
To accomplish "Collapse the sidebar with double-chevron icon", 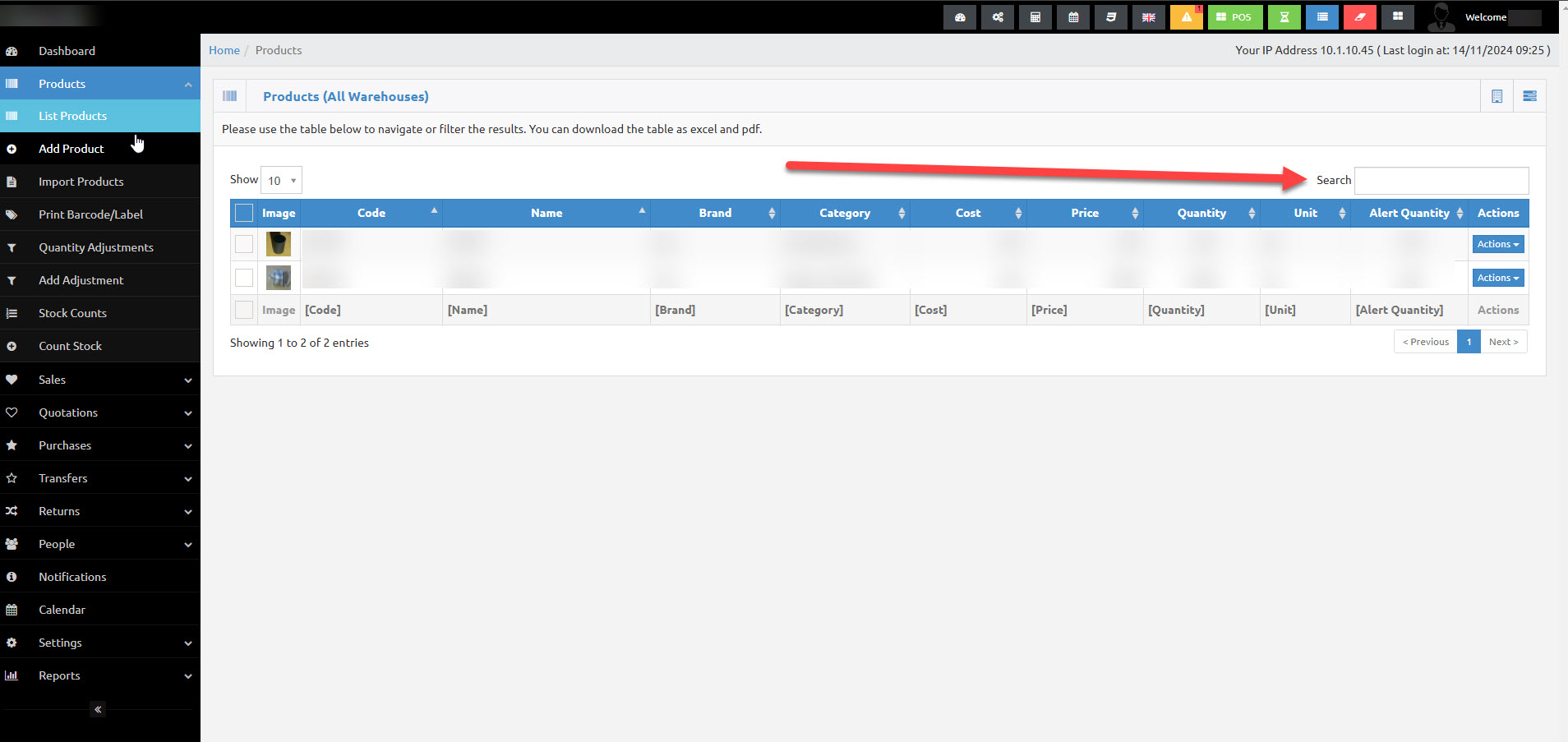I will [98, 709].
